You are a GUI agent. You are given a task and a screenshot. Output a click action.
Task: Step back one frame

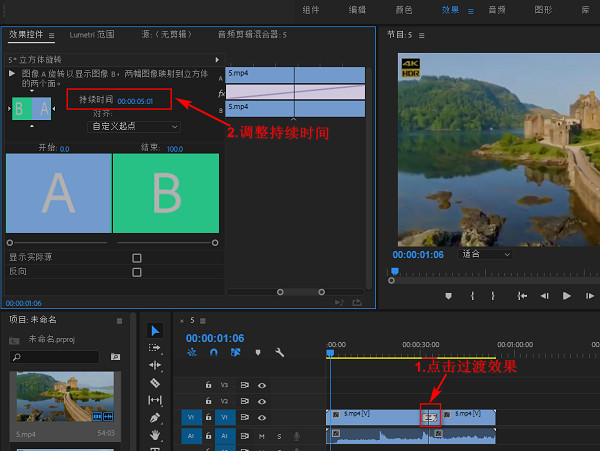point(545,296)
